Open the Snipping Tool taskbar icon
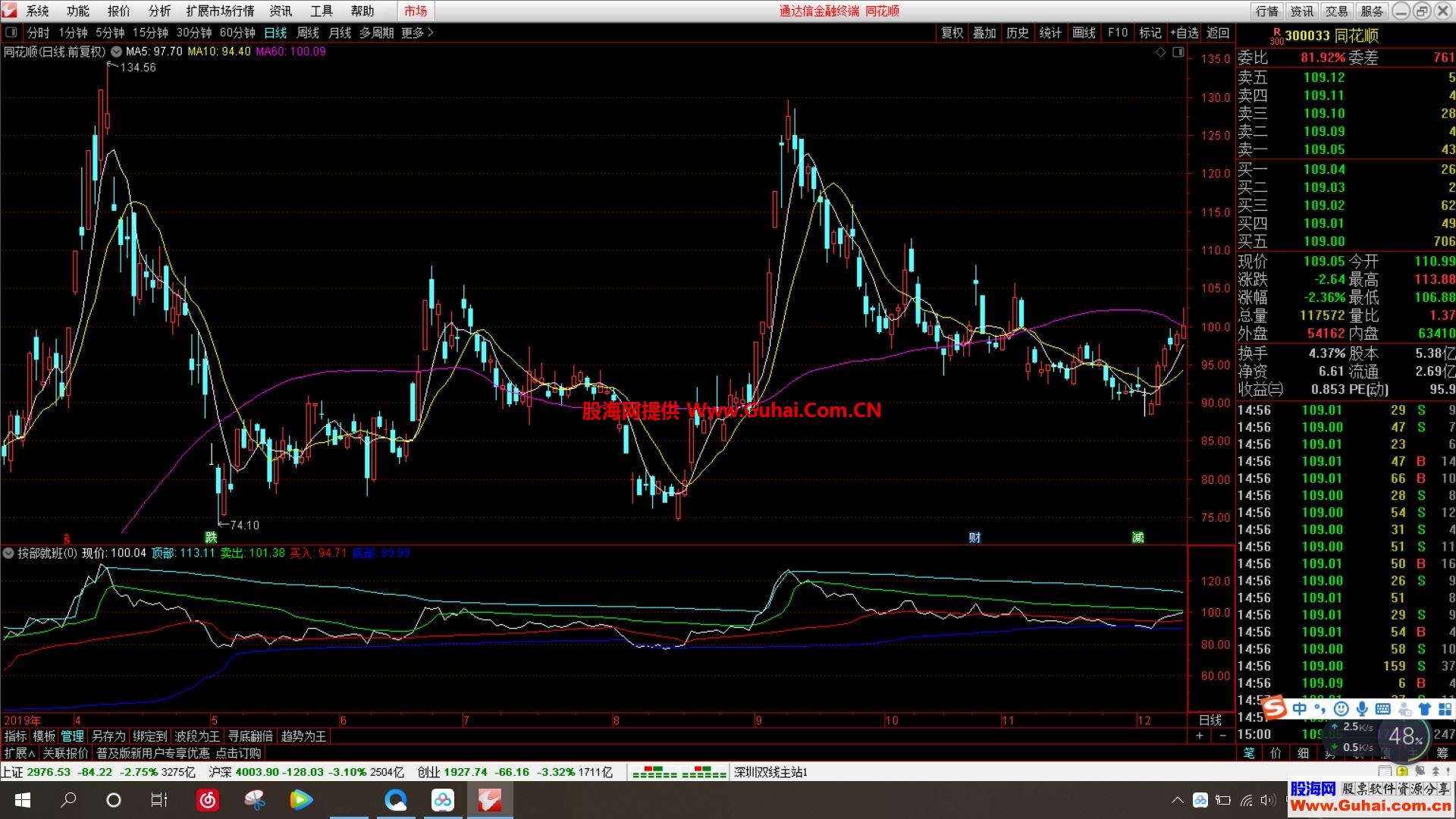This screenshot has height=819, width=1456. pyautogui.click(x=255, y=800)
